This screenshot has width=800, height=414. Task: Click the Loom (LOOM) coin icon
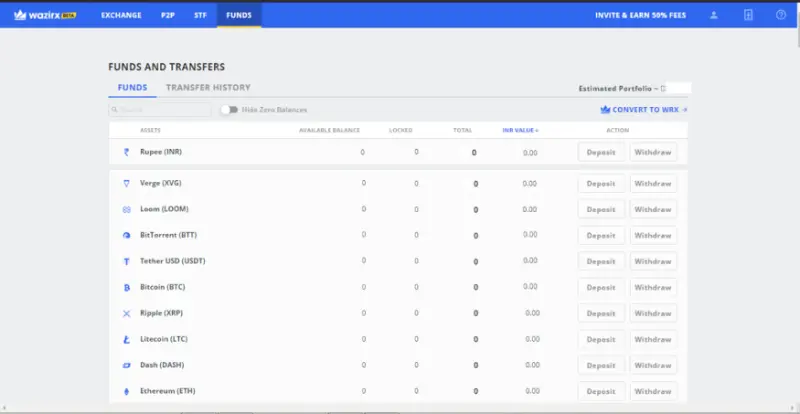coord(127,209)
